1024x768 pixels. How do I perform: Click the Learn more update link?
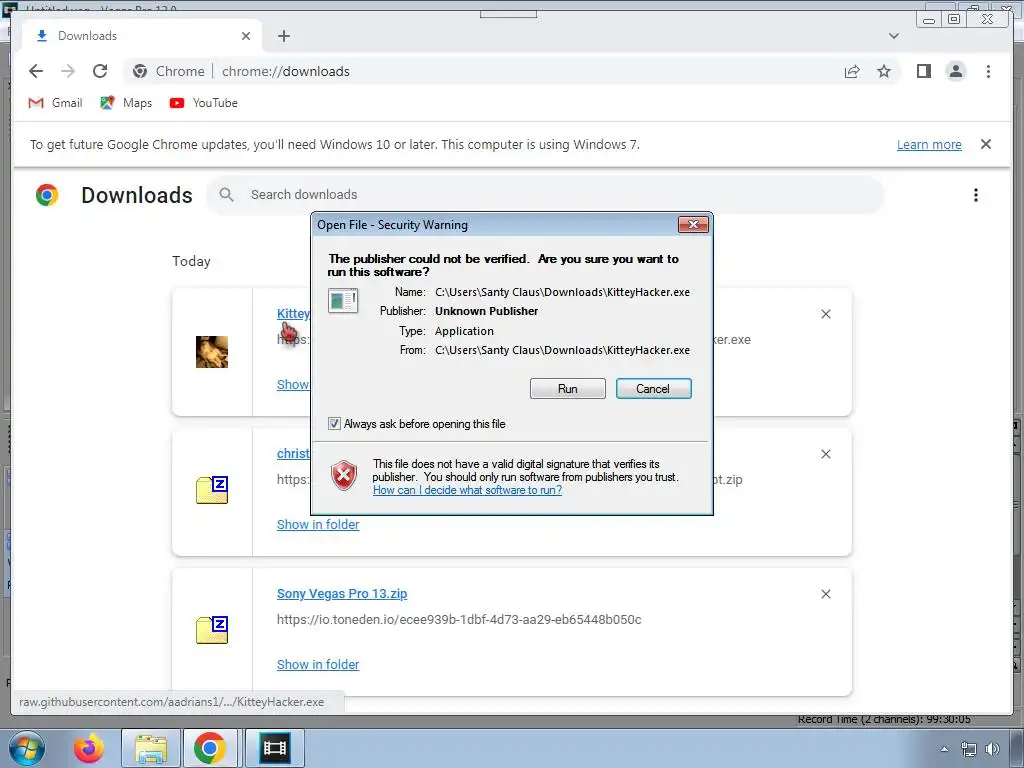point(929,144)
